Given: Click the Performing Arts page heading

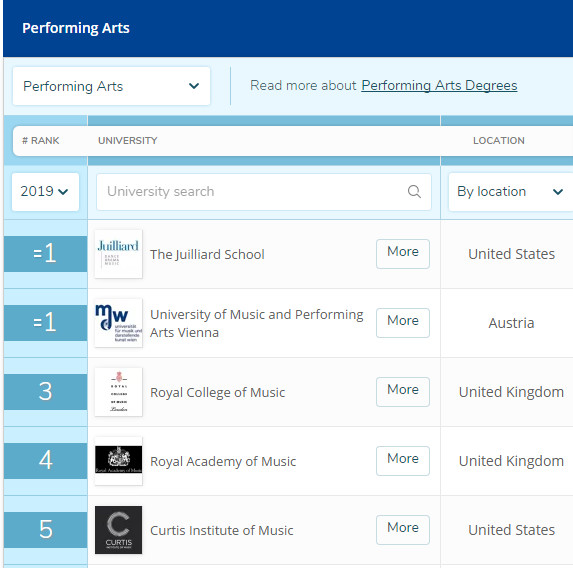Looking at the screenshot, I should (x=76, y=28).
